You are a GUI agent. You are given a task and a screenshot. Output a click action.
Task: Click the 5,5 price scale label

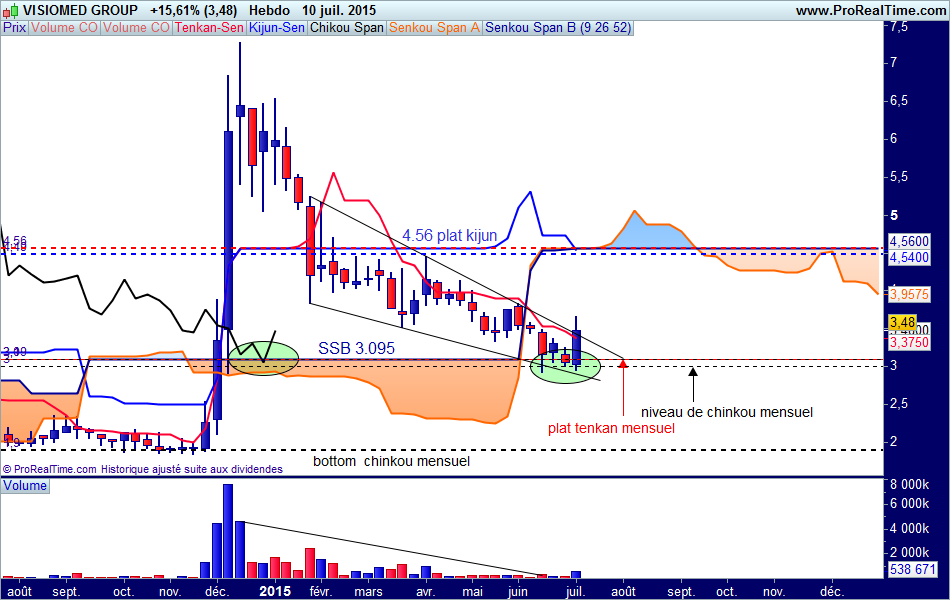click(900, 177)
